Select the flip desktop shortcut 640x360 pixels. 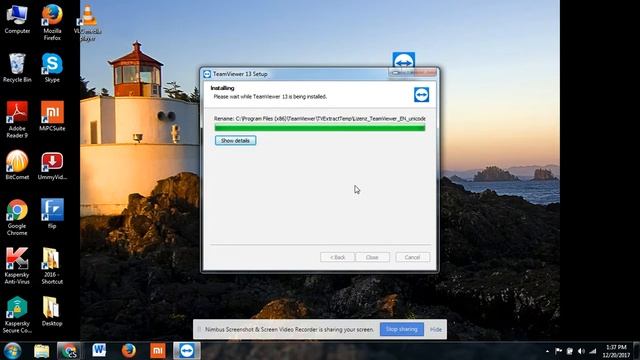point(52,213)
